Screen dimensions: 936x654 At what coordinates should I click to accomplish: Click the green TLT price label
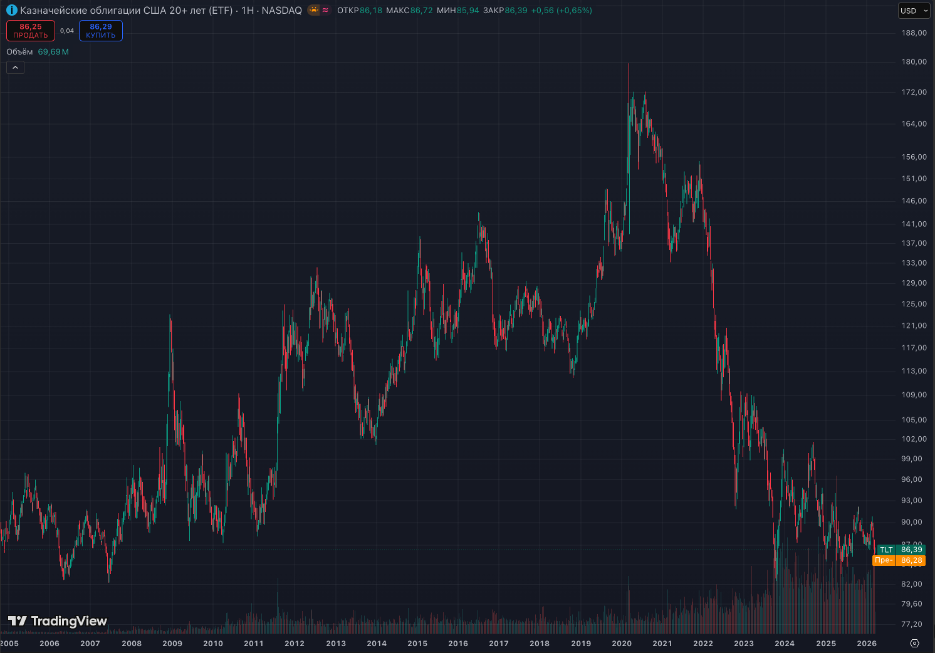[x=901, y=550]
